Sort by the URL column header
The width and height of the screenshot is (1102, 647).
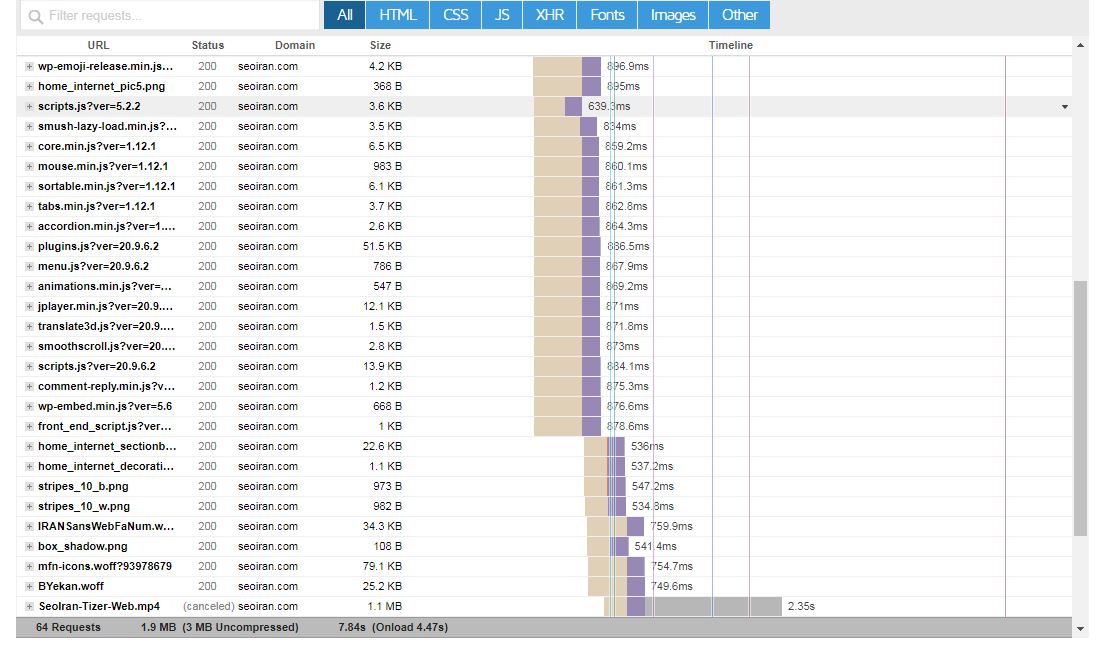[98, 45]
